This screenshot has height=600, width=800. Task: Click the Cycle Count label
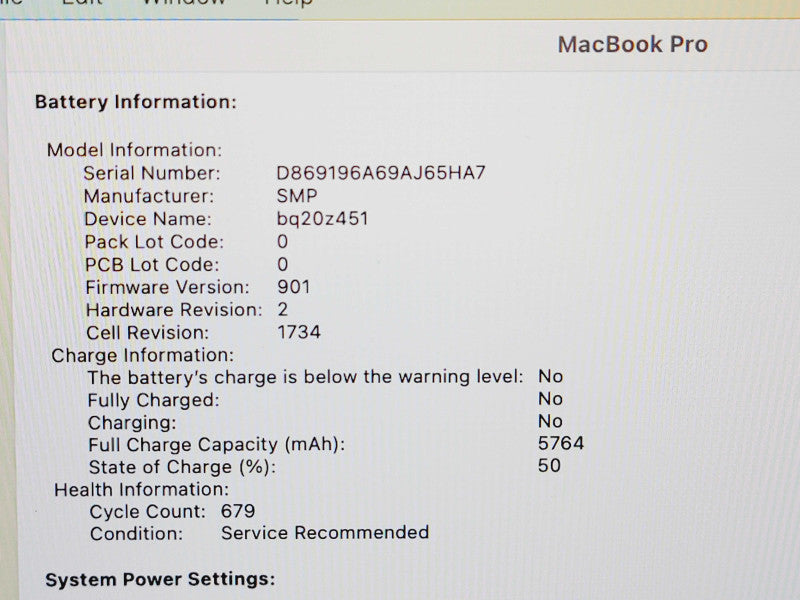[147, 512]
